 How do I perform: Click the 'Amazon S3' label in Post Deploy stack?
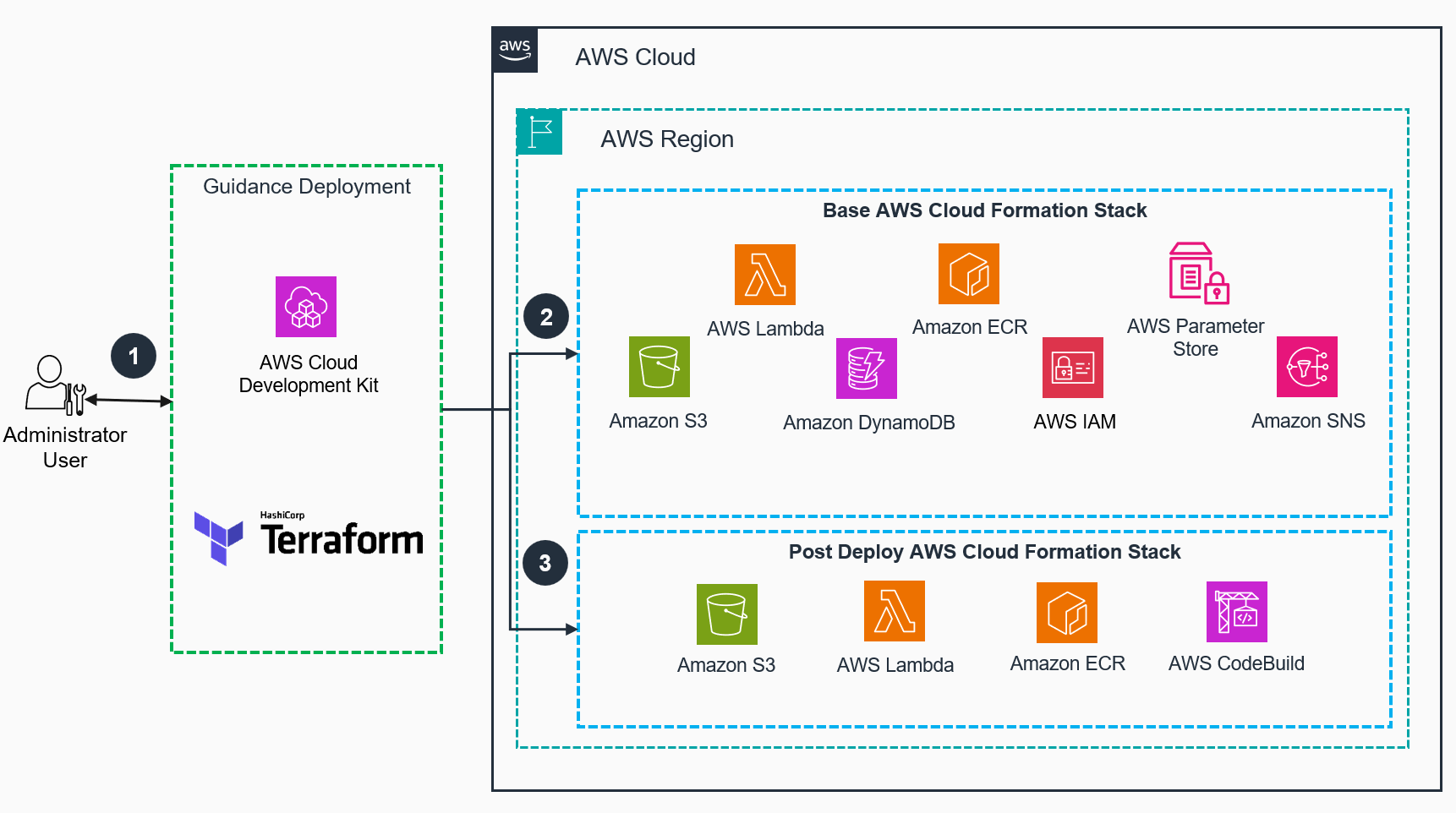(x=726, y=665)
